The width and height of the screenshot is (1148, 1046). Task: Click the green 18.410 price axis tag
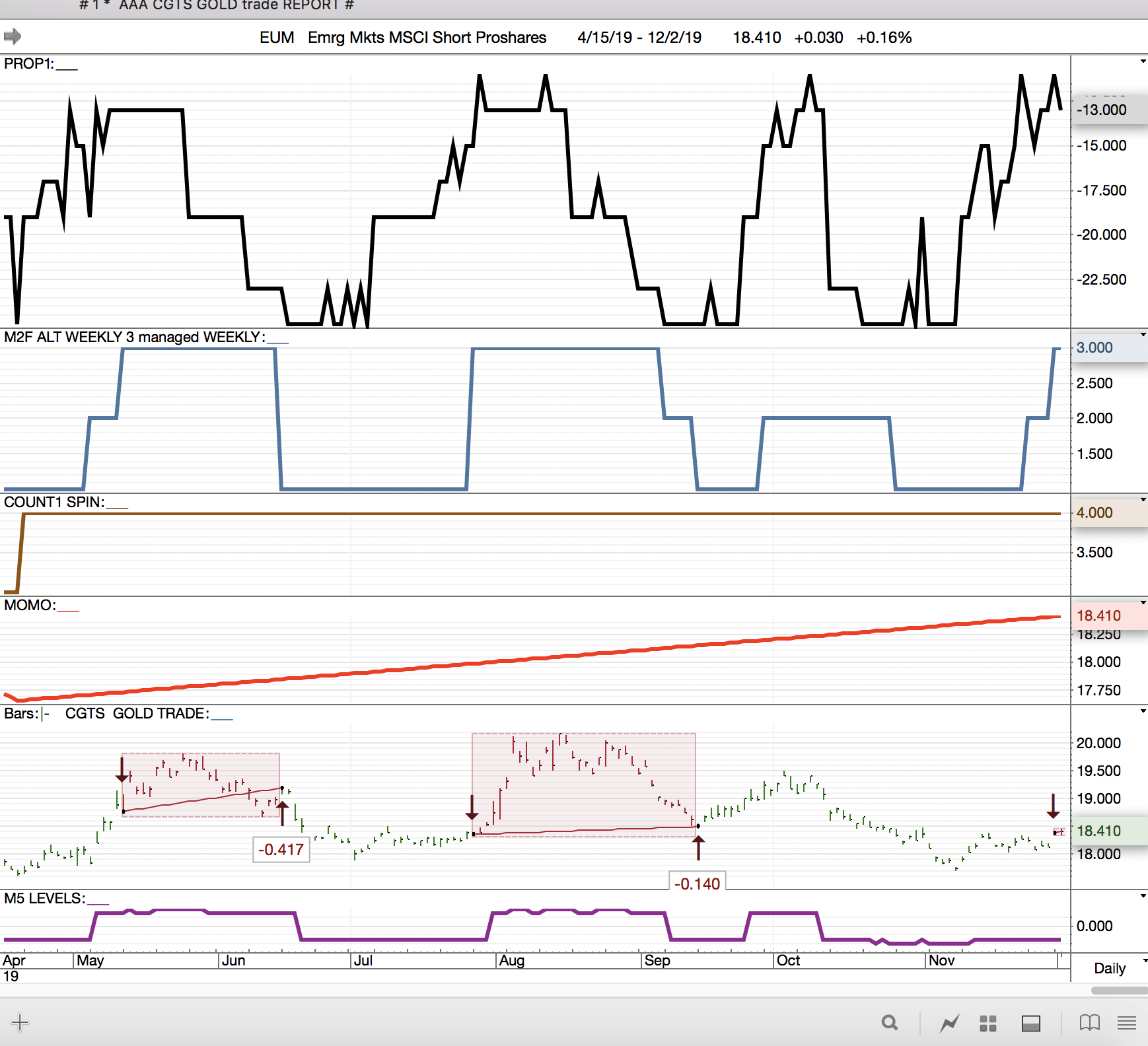tap(1110, 831)
